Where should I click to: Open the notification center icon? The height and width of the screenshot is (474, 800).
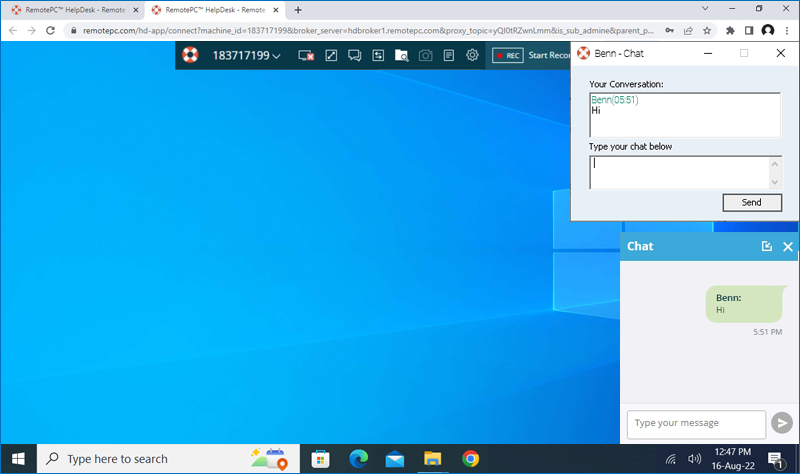[x=776, y=460]
